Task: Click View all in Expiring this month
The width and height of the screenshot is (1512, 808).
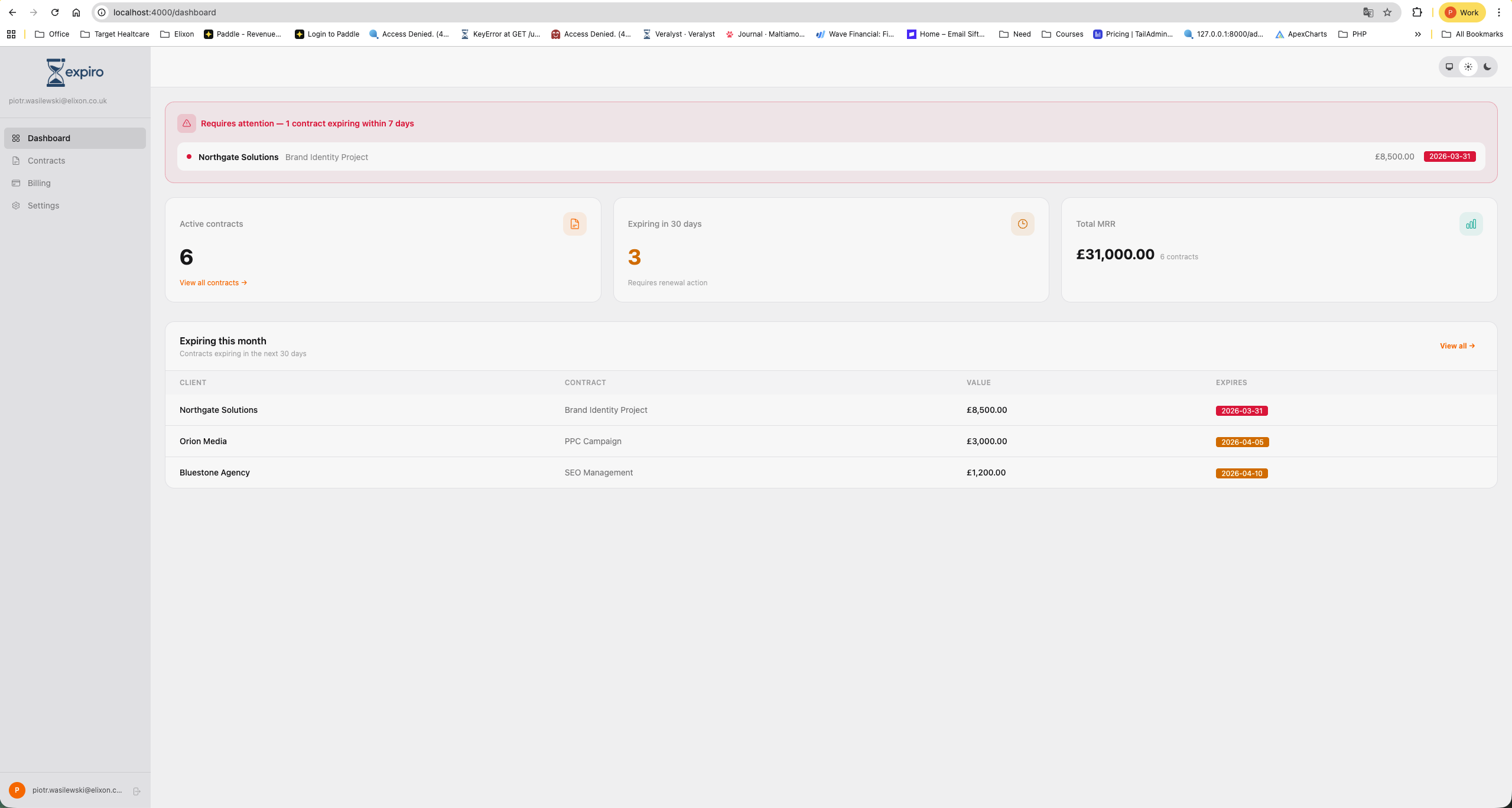Action: click(1457, 346)
